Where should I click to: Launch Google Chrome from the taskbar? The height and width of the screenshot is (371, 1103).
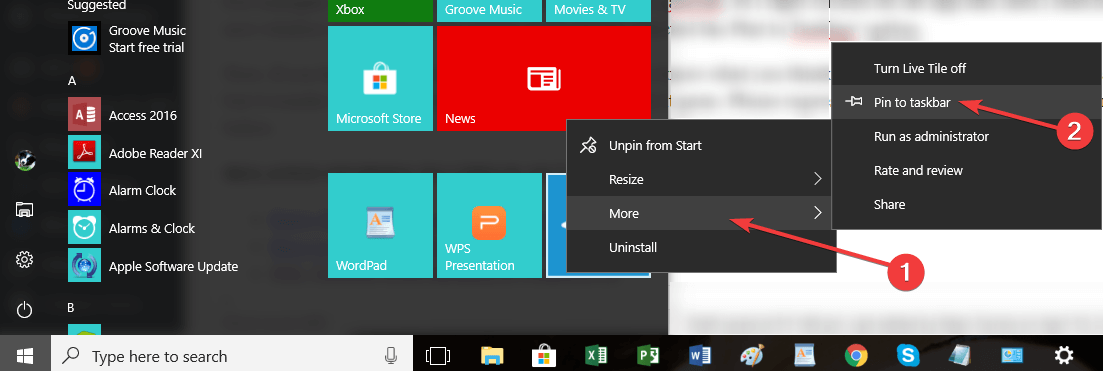(x=855, y=356)
